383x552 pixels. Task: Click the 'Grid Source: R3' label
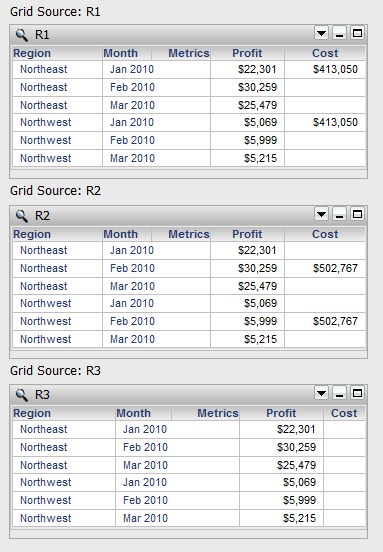point(55,371)
